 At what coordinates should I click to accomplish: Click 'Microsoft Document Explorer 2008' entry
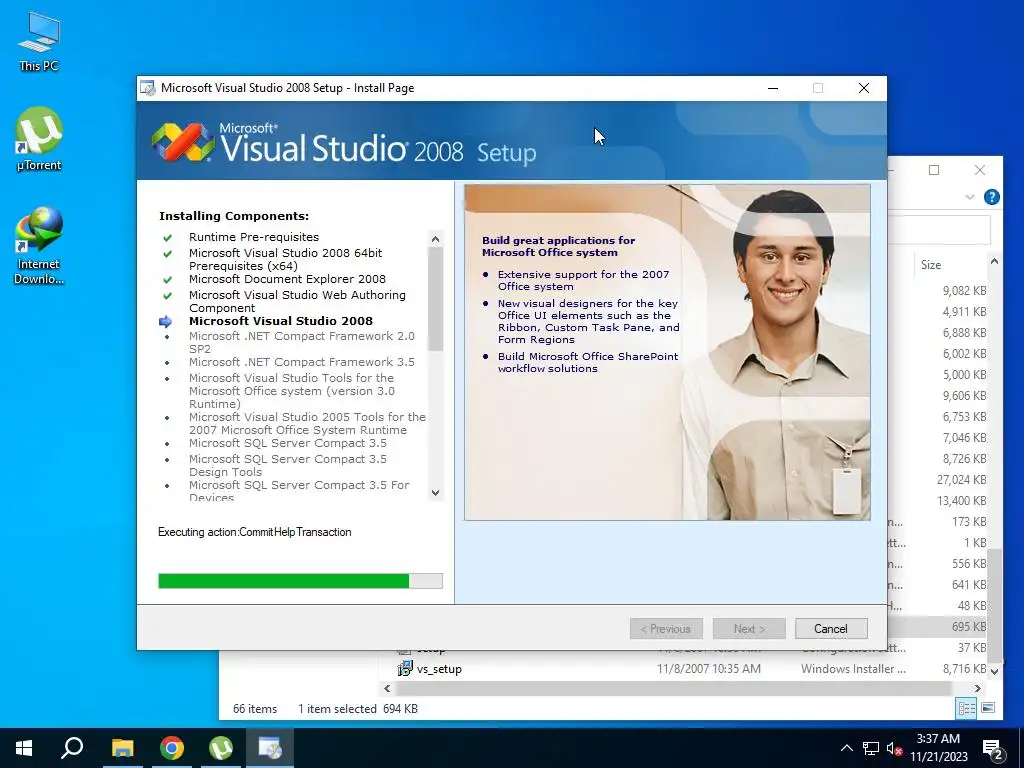click(287, 279)
